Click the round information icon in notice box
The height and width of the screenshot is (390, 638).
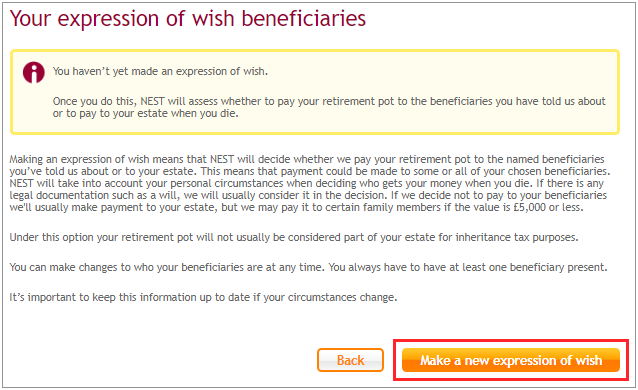(x=34, y=73)
